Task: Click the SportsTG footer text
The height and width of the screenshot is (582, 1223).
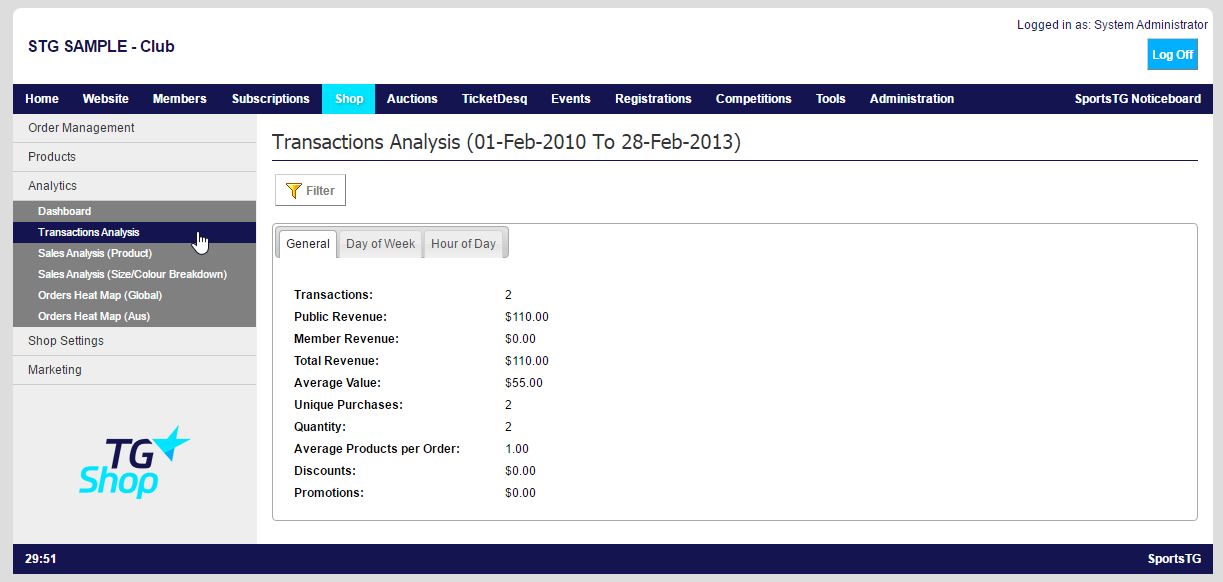Action: click(1174, 559)
